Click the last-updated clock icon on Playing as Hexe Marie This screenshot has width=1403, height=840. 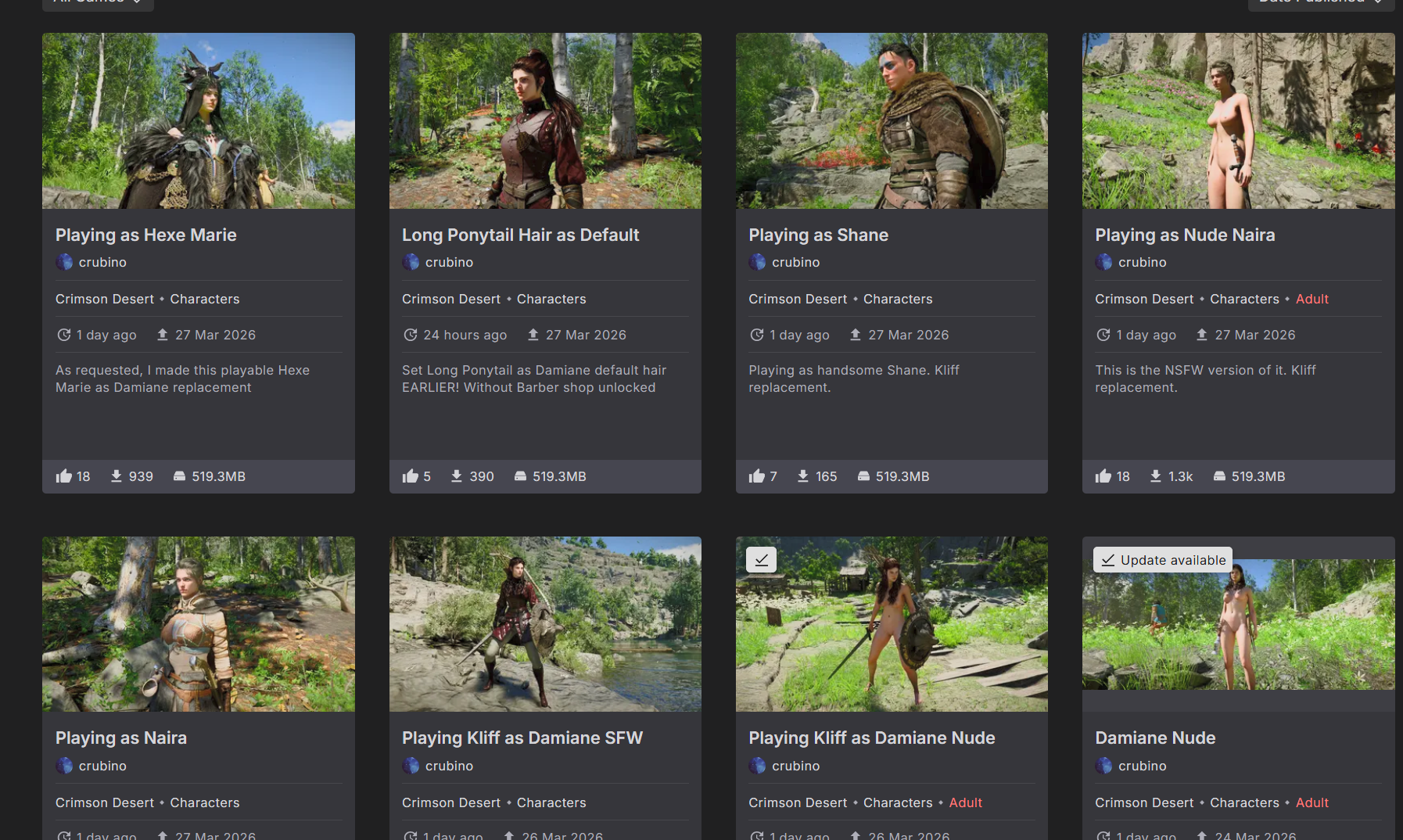tap(64, 335)
